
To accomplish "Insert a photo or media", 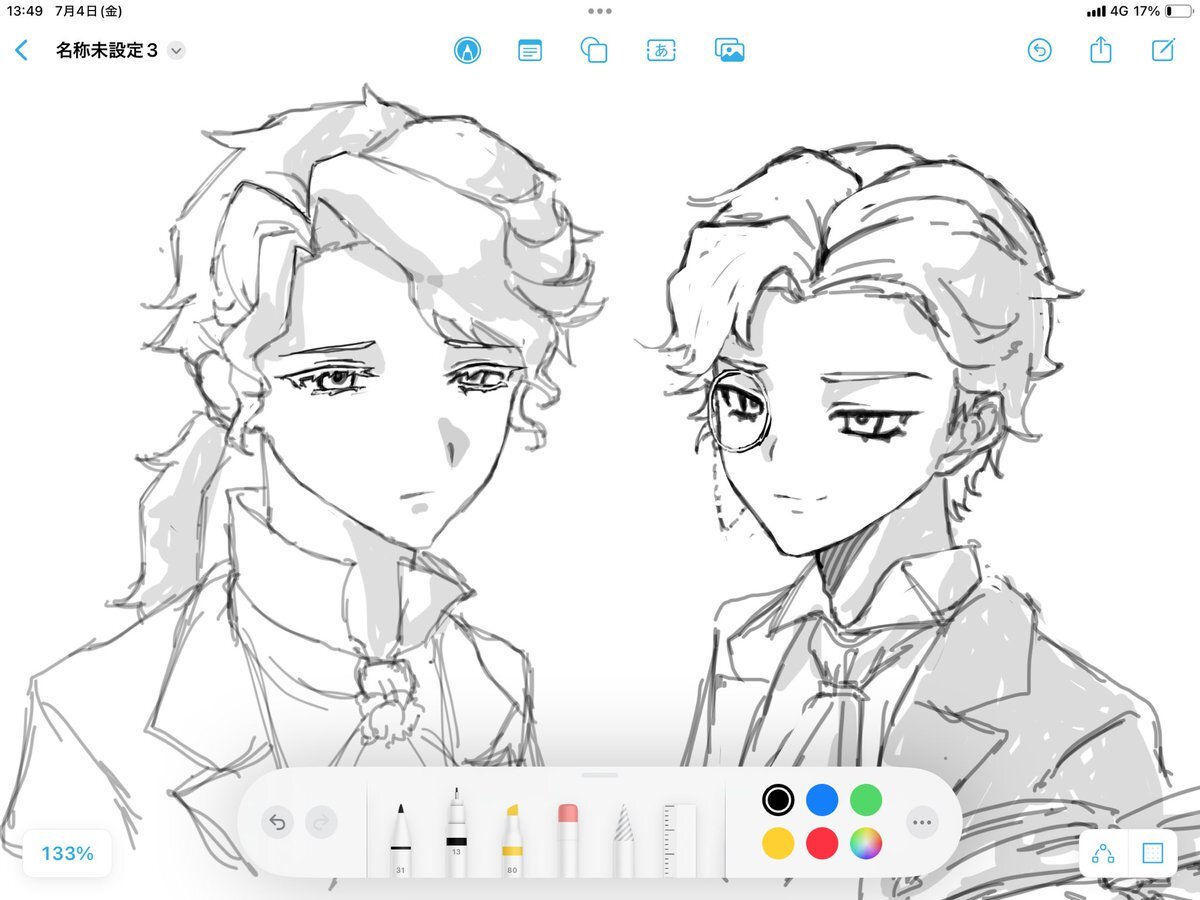I will click(x=730, y=50).
